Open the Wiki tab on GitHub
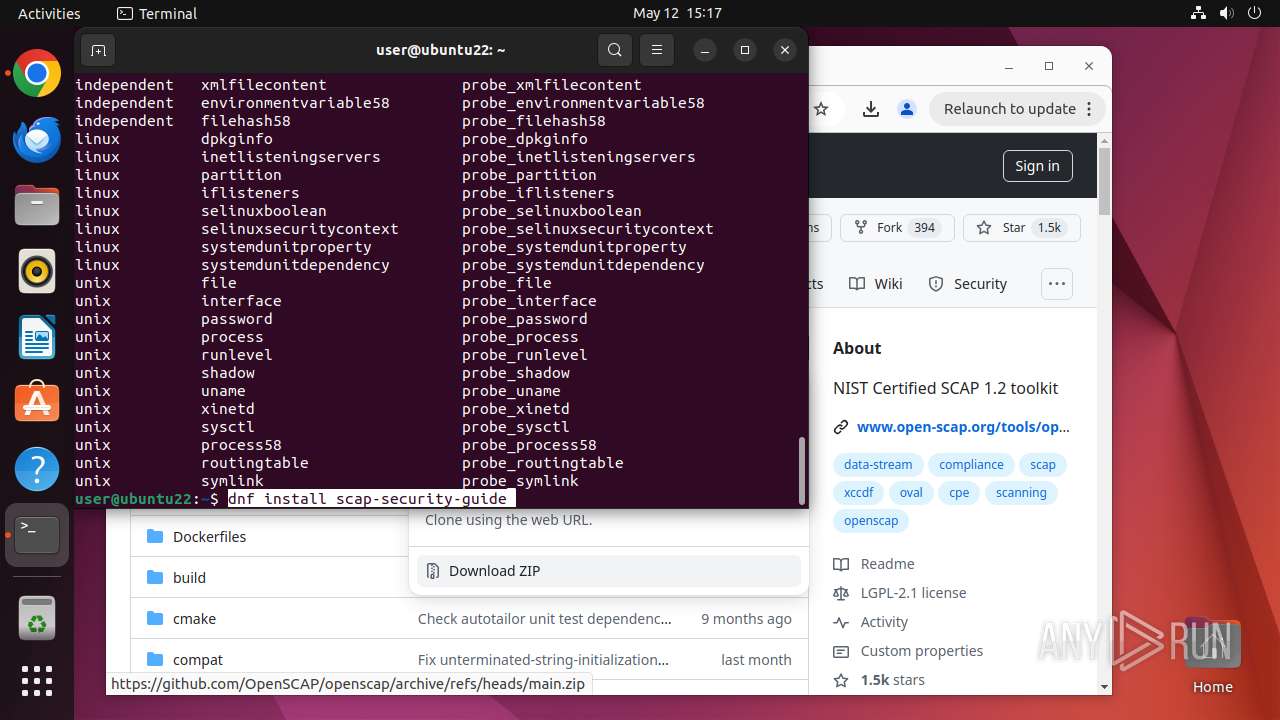 point(876,284)
